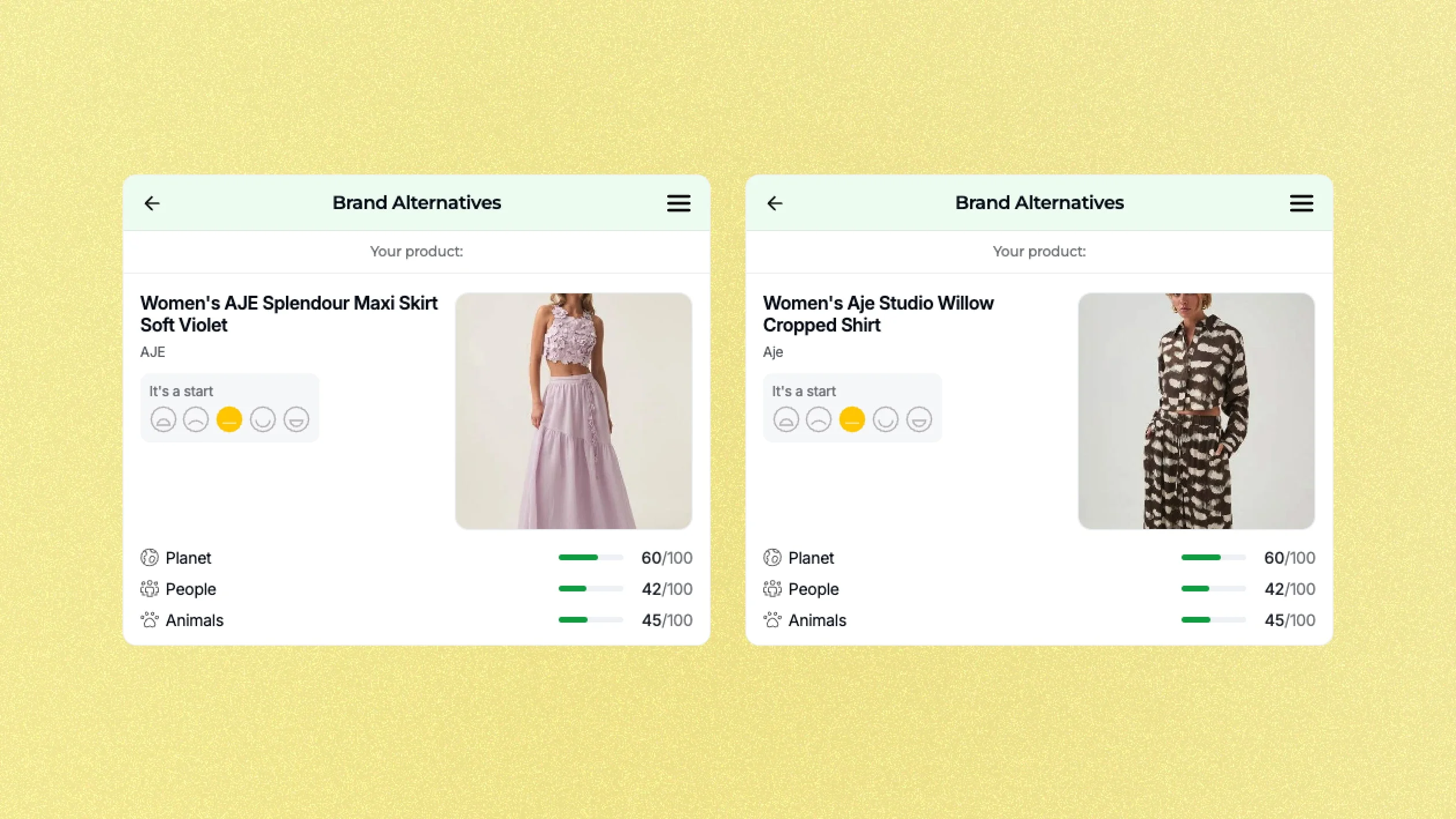Click the back arrow on the cropped shirt screen
This screenshot has width=1456, height=819.
(775, 203)
